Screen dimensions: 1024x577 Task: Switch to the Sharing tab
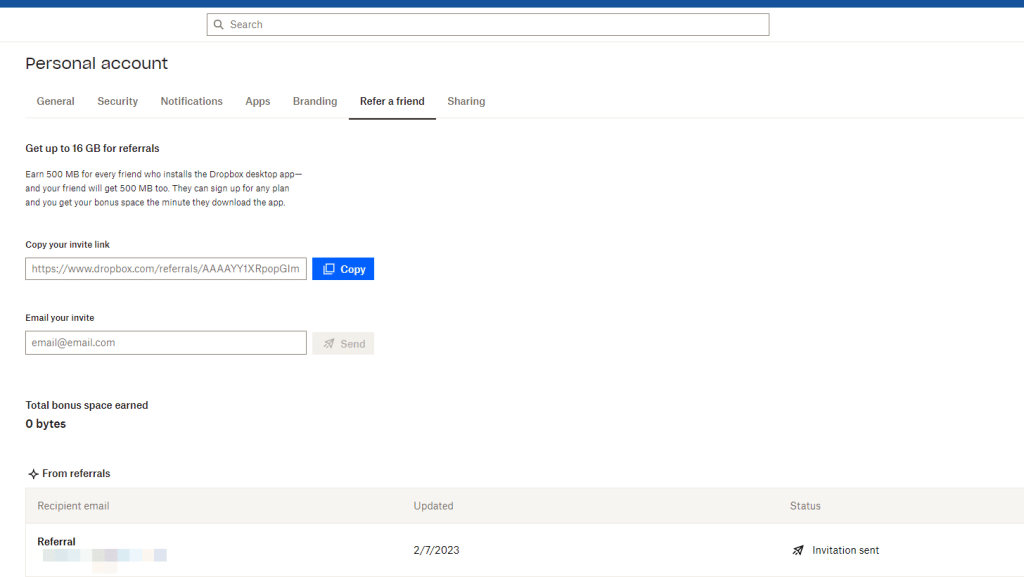tap(466, 101)
